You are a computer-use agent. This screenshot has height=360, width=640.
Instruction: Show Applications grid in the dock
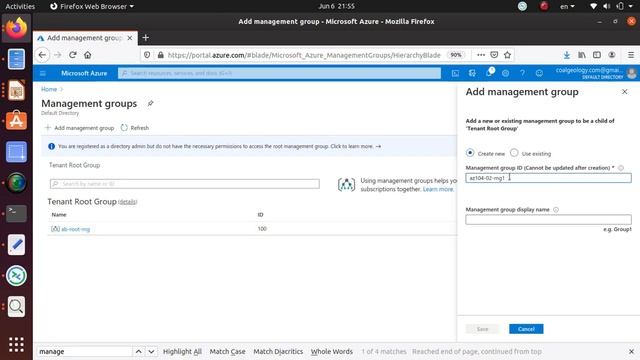(x=16, y=344)
